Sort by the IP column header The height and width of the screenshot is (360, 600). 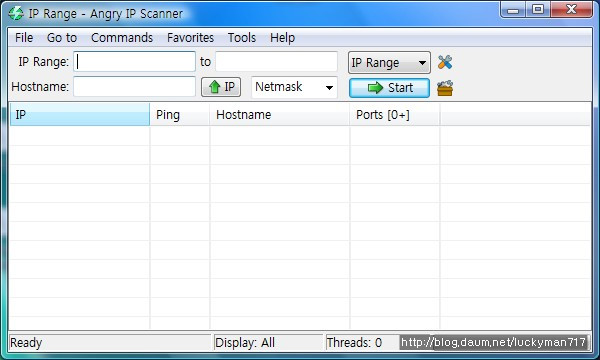[80, 114]
